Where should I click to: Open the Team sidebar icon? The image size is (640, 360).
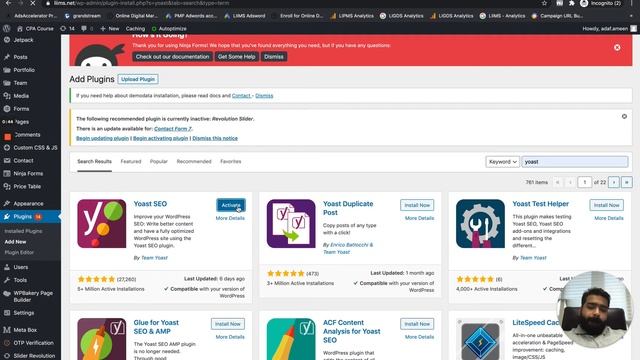(7, 83)
